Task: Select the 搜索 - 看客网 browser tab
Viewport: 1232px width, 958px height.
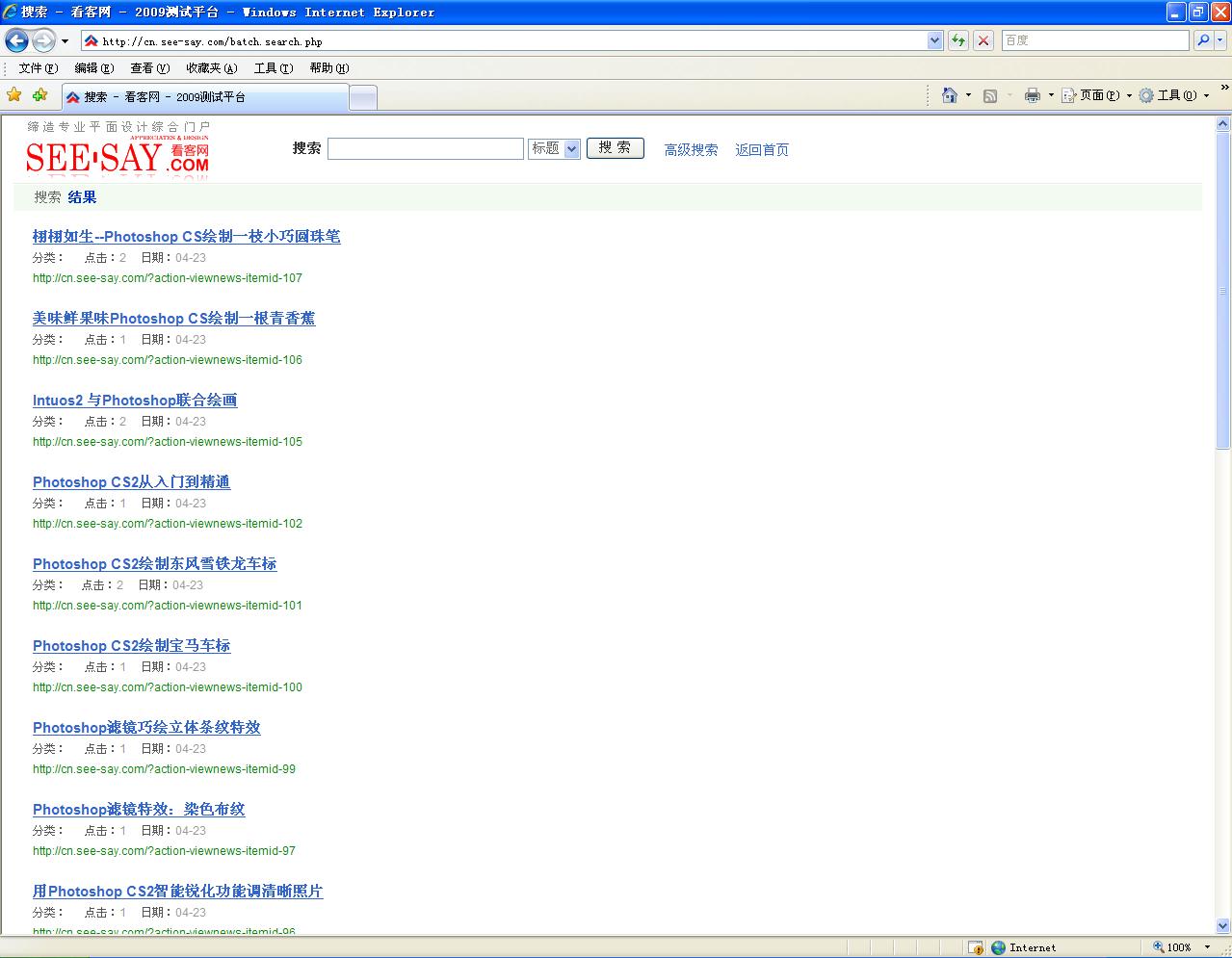Action: 204,97
